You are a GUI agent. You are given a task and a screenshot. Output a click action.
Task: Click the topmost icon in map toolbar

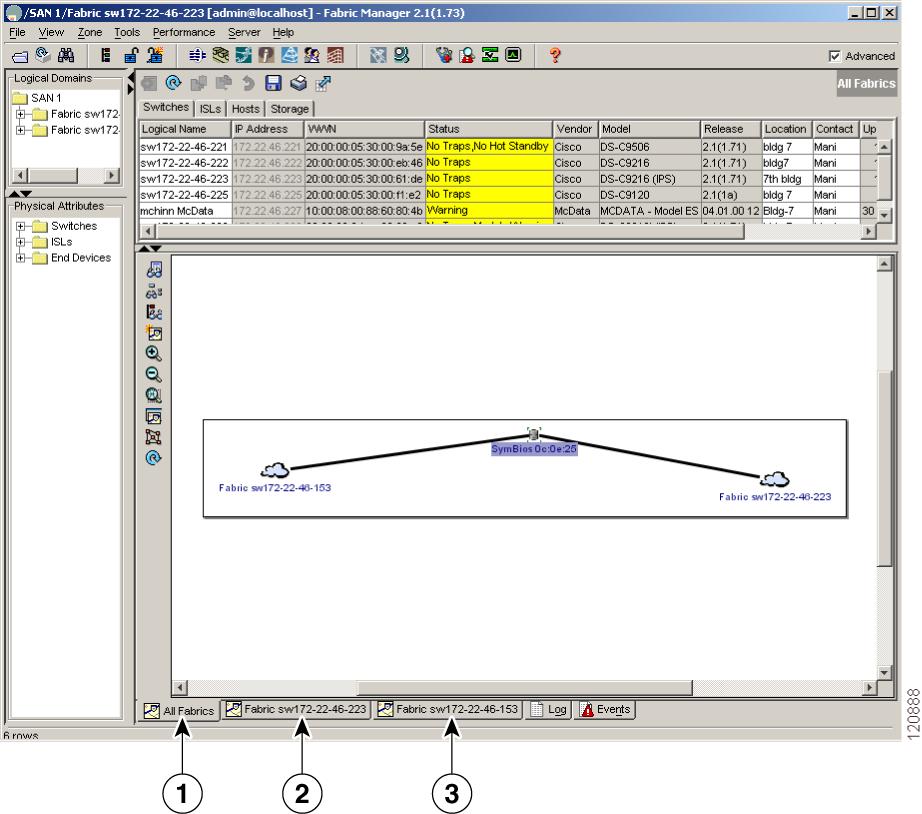coord(154,270)
